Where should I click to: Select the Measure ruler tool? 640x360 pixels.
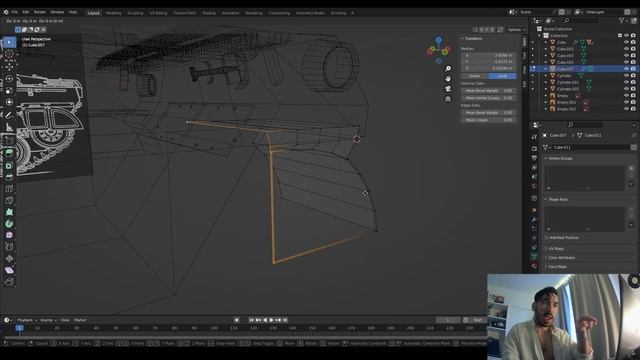click(9, 128)
